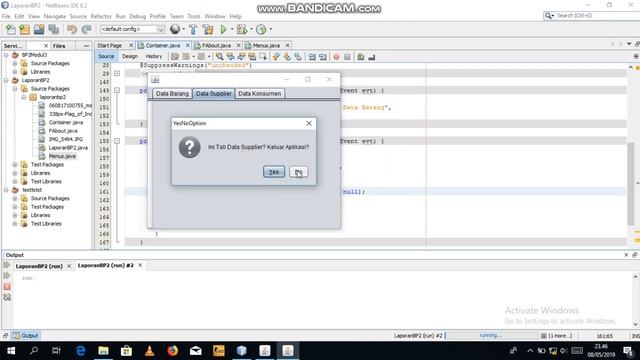Switch to LaporanBP2 (run) output tab
This screenshot has width=640, height=360.
pos(39,266)
